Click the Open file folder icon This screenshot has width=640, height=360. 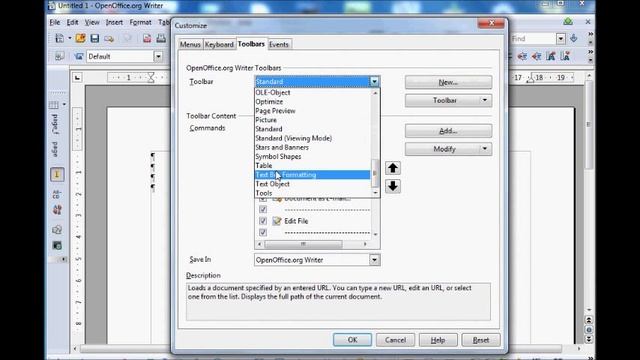point(81,38)
